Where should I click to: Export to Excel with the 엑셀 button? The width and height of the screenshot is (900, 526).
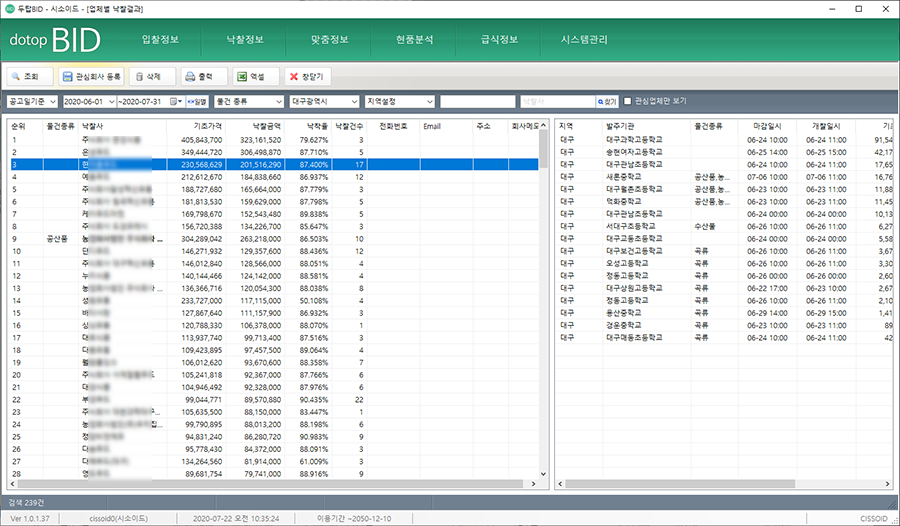(x=256, y=76)
